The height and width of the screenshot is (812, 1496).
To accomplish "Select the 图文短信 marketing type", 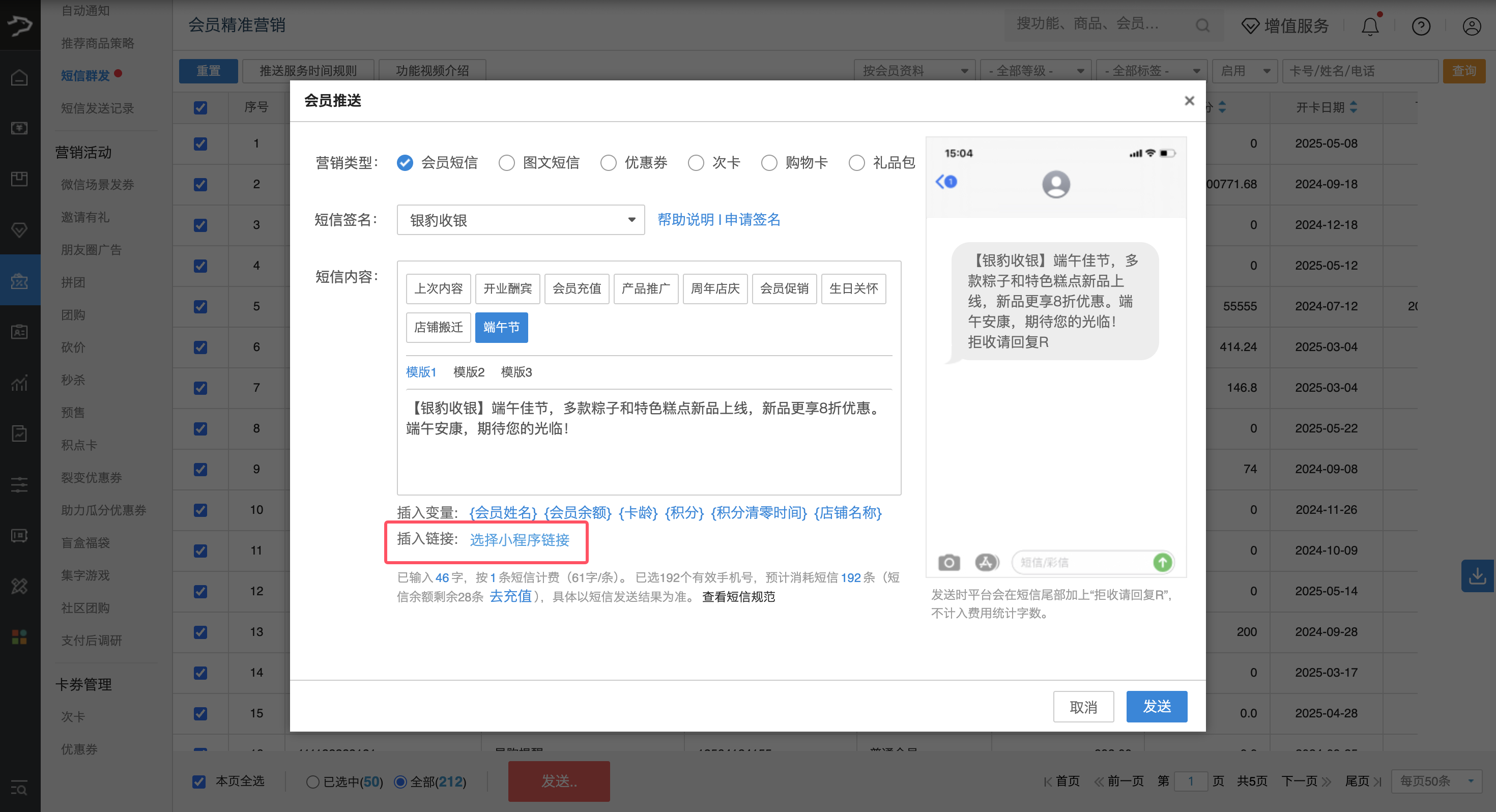I will click(506, 163).
